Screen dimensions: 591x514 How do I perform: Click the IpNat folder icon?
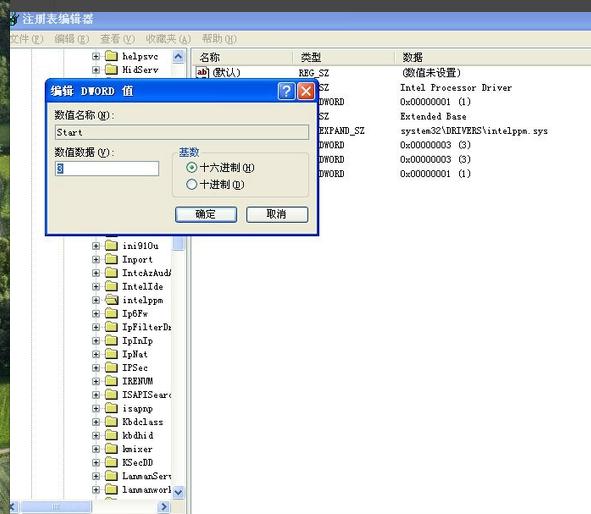click(111, 354)
